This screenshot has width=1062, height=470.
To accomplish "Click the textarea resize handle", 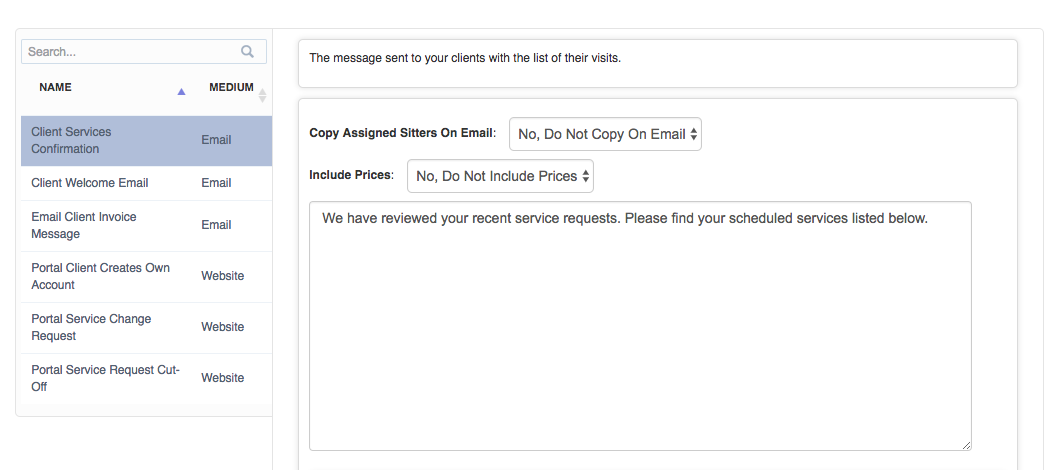I will (x=966, y=445).
